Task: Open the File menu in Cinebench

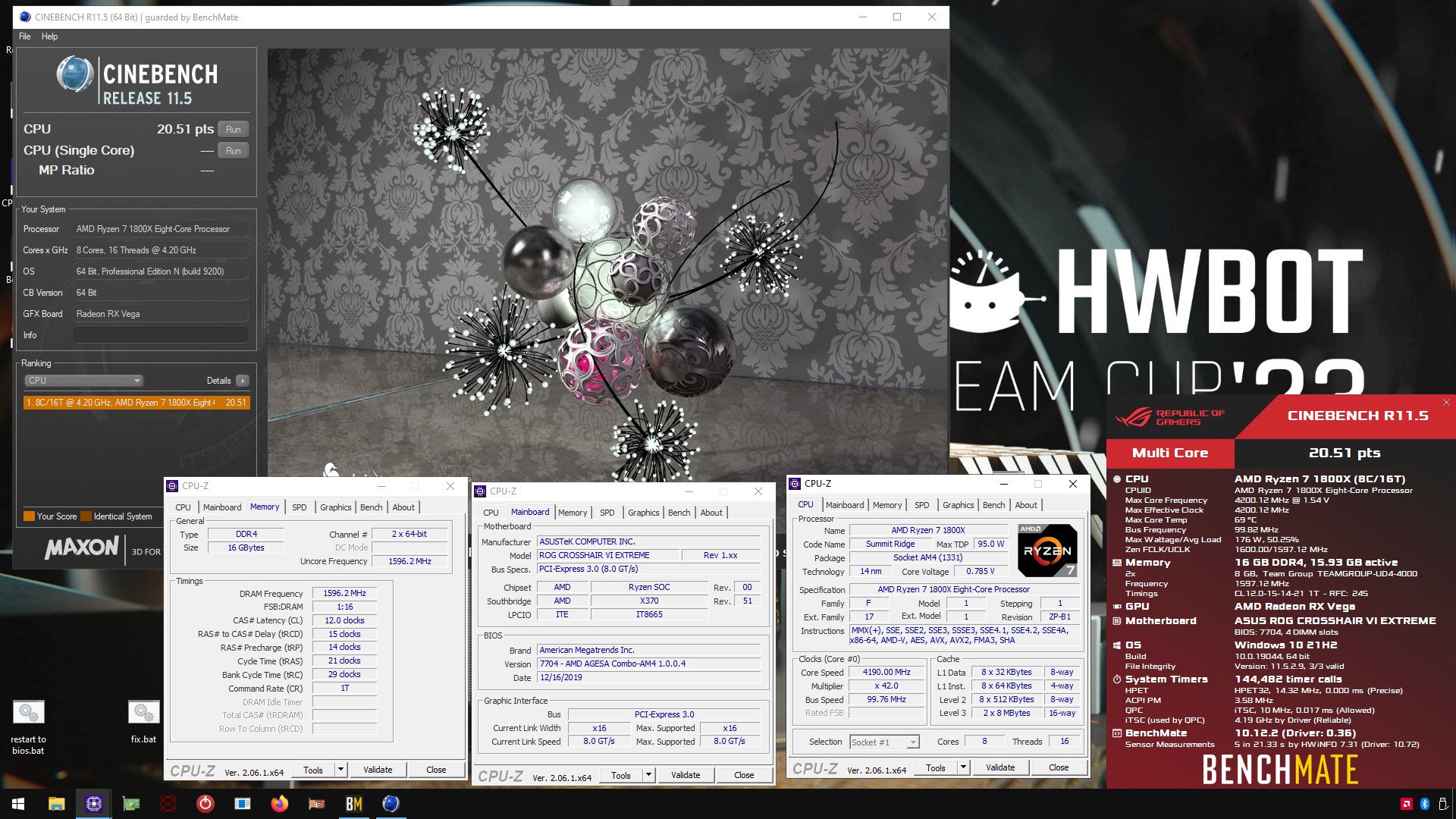Action: 25,36
